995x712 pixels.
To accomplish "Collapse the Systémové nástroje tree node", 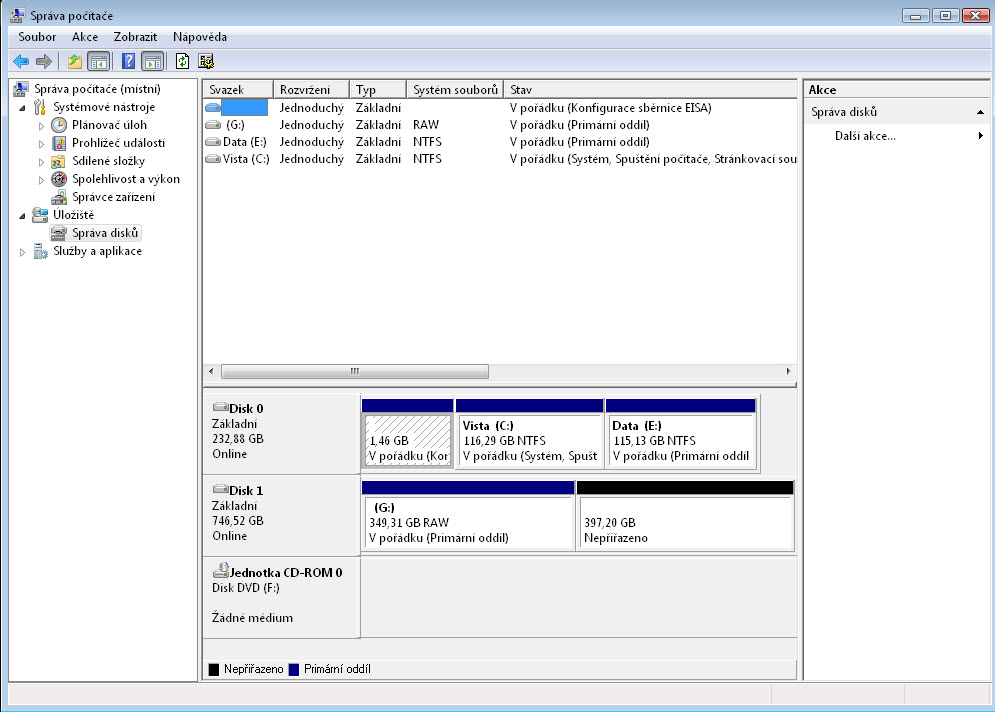I will click(x=23, y=108).
